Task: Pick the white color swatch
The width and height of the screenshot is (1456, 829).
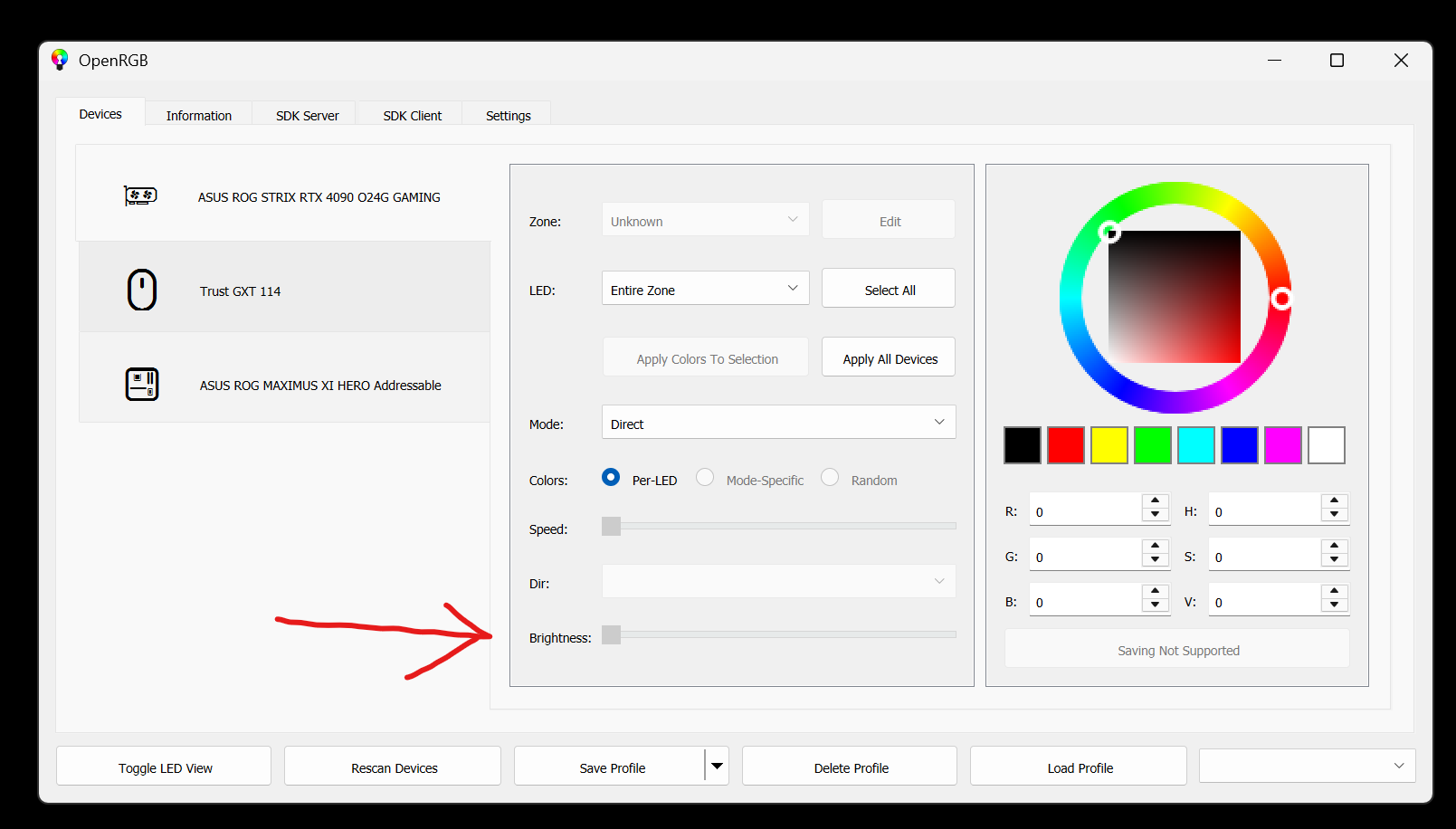Action: [1327, 445]
